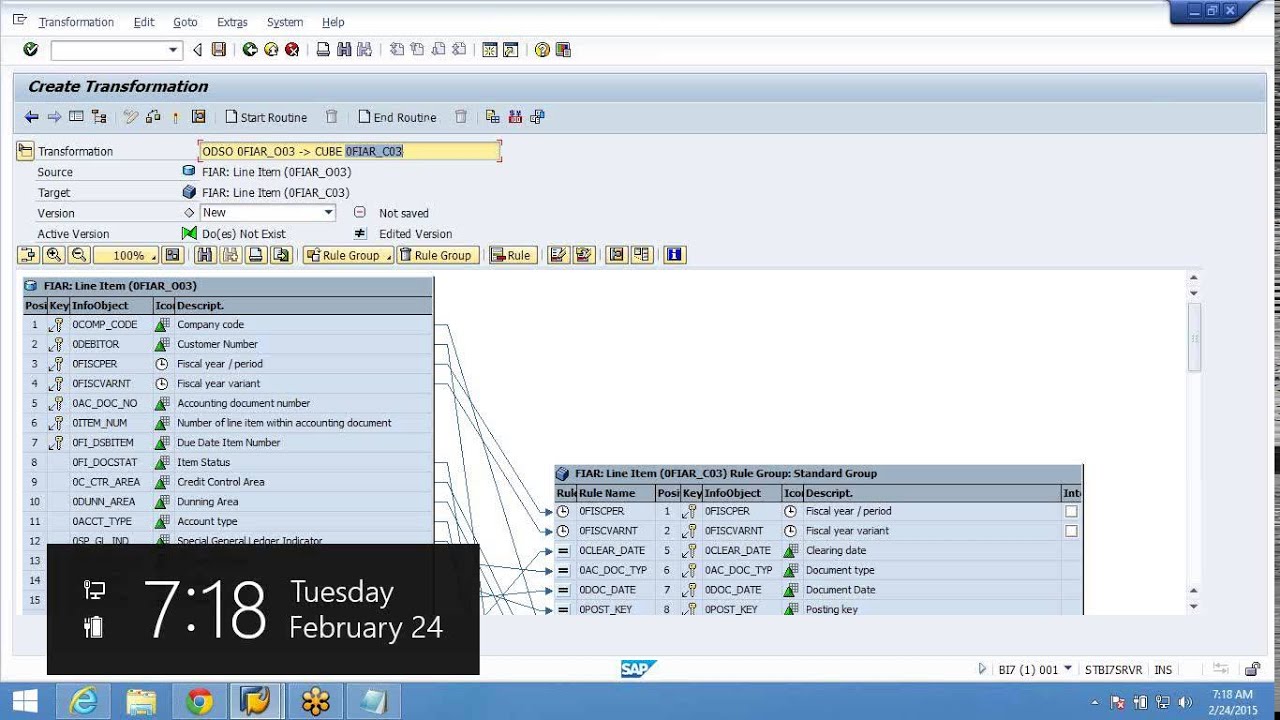Select the 0AC_DOC_TYP Document type rule

612,570
